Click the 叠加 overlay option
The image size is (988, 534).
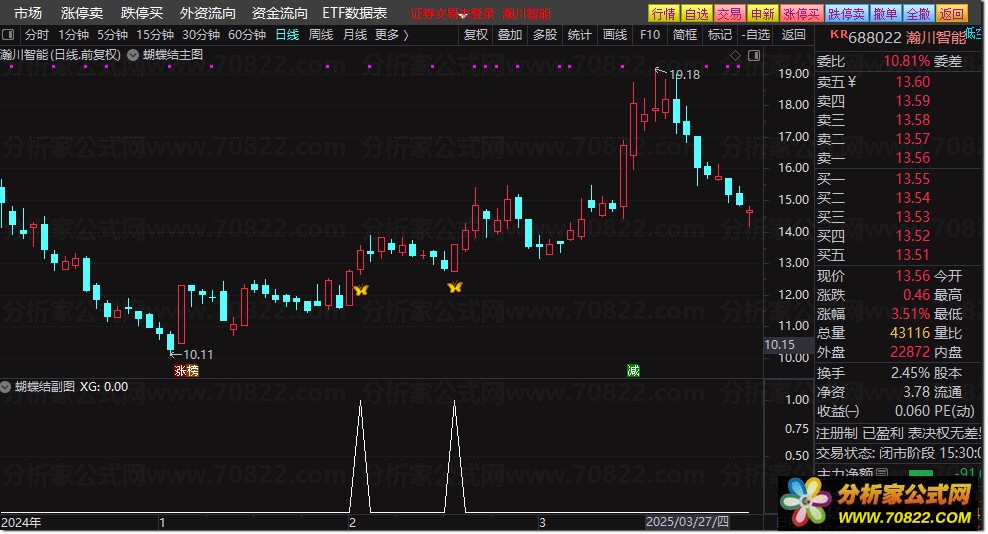tap(510, 35)
